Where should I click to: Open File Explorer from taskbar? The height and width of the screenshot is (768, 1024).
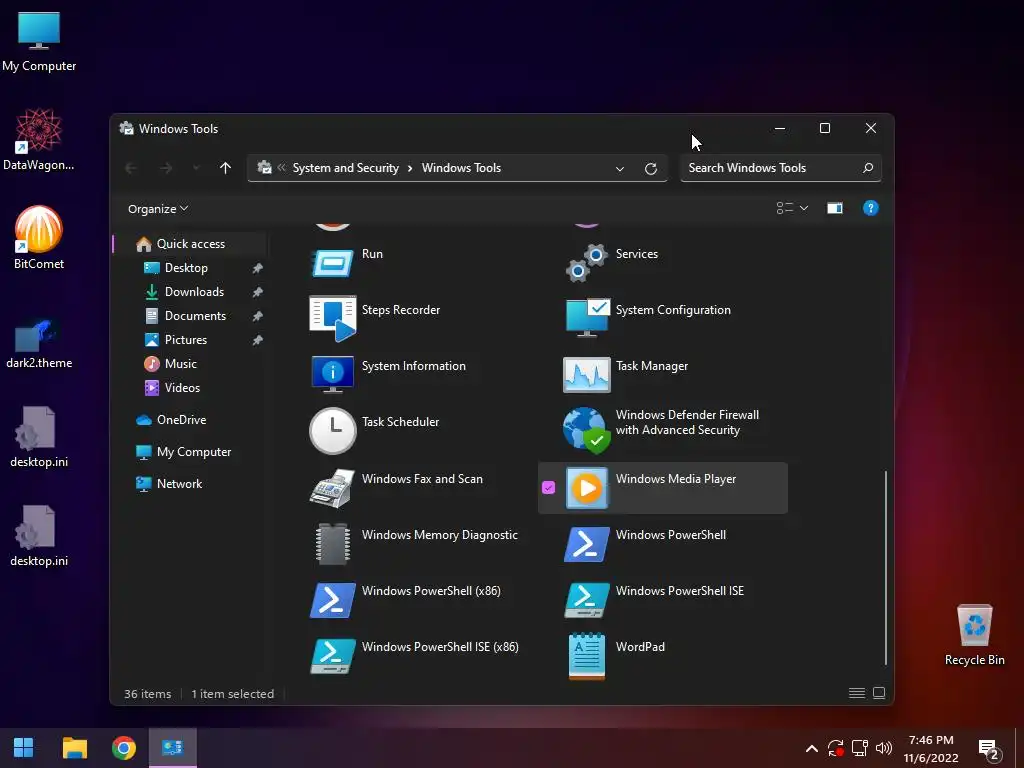coord(74,748)
